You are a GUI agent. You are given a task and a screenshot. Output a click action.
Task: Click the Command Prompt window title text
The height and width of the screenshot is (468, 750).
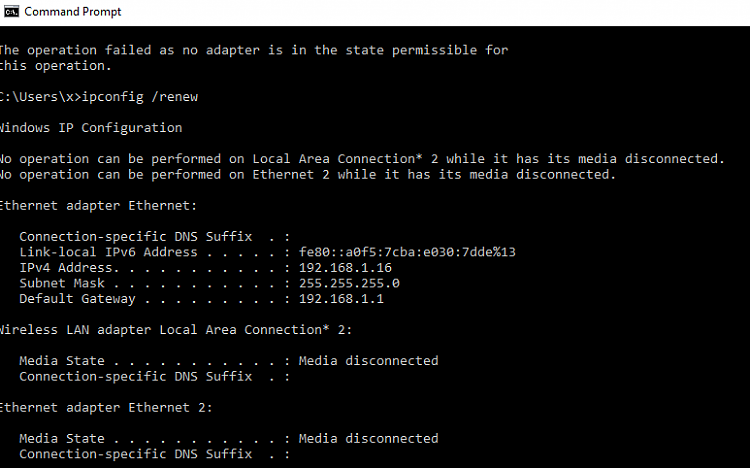73,11
